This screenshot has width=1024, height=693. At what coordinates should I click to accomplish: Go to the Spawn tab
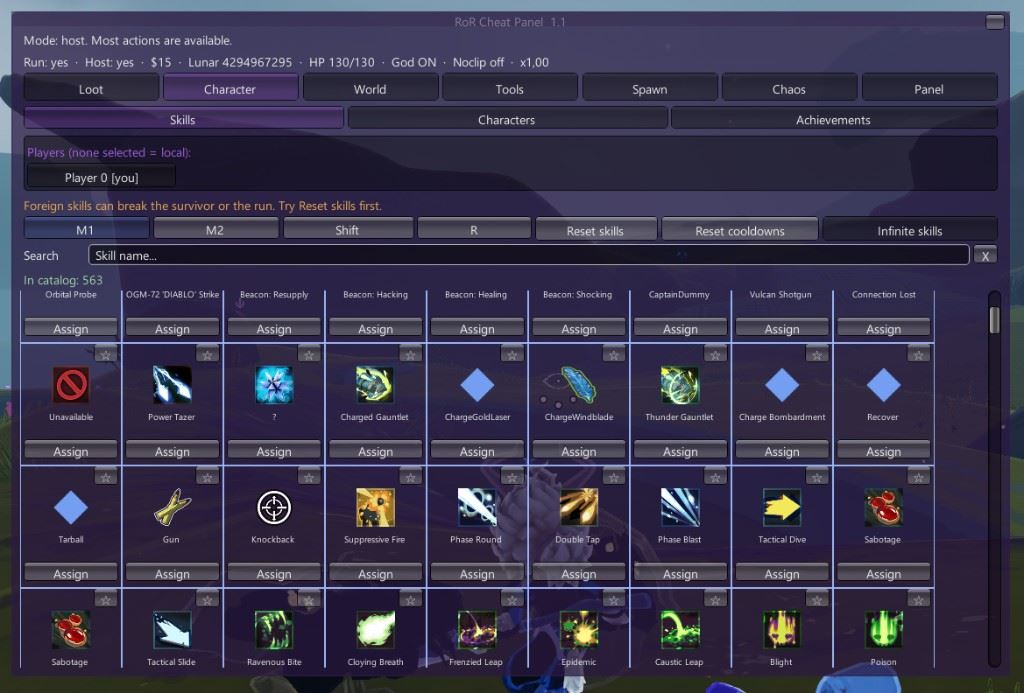coord(649,89)
